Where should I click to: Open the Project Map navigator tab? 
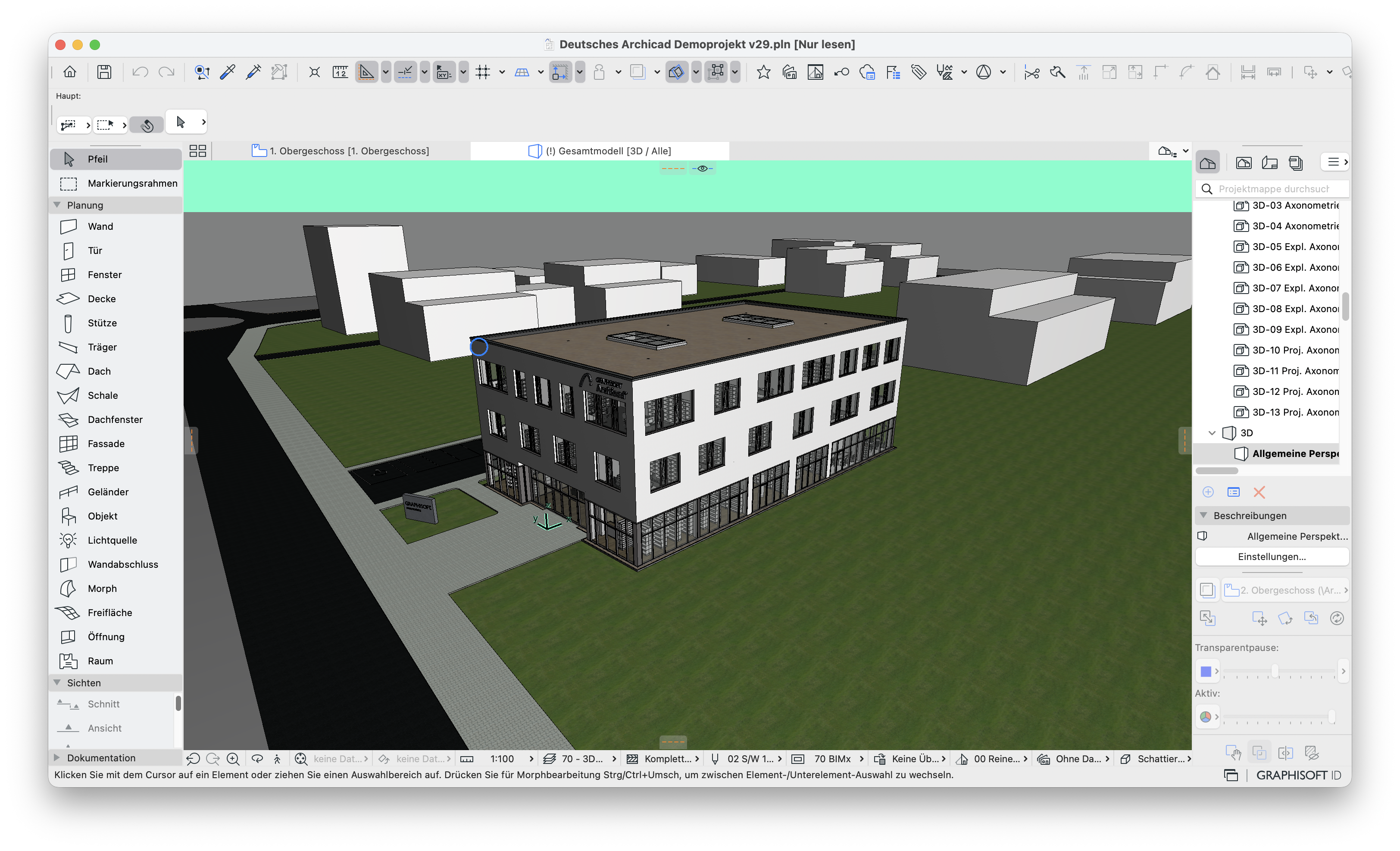(x=1208, y=163)
